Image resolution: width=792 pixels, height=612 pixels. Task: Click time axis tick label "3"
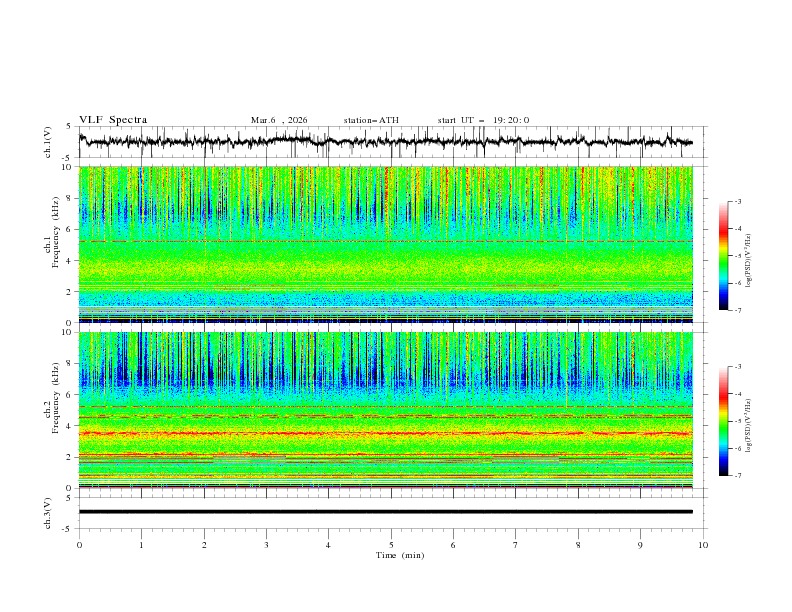(x=266, y=545)
